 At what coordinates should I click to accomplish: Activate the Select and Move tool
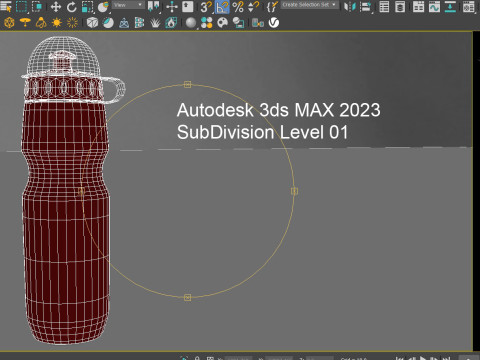coord(55,6)
